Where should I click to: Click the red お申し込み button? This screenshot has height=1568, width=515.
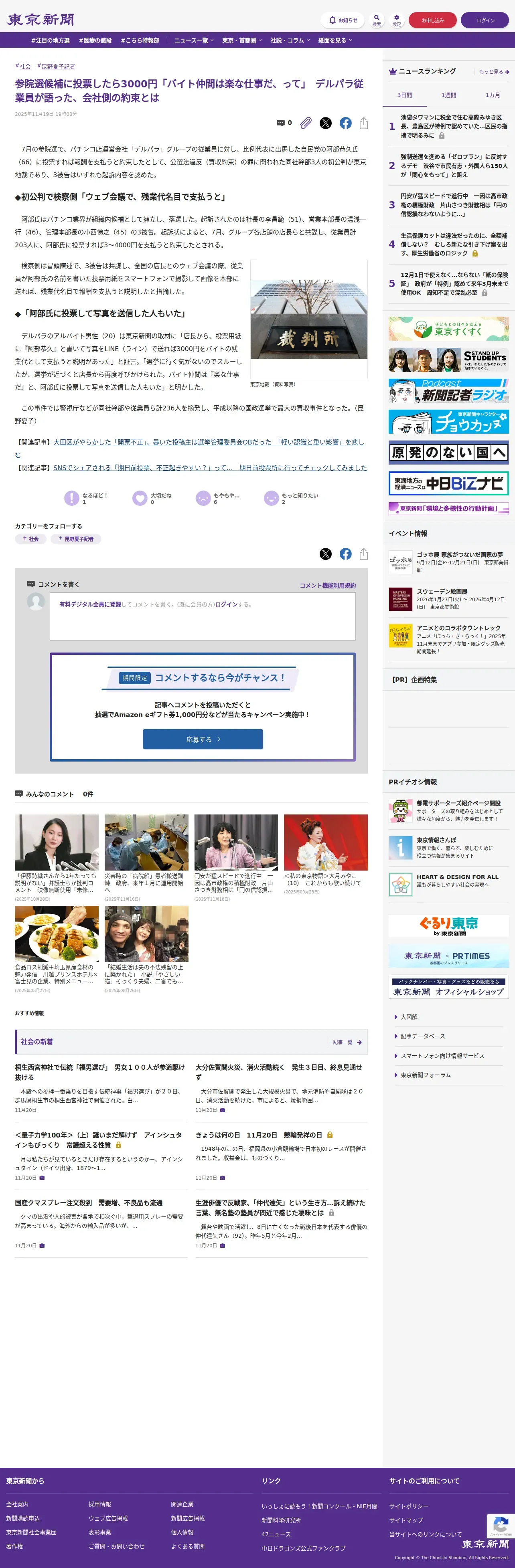[x=433, y=20]
